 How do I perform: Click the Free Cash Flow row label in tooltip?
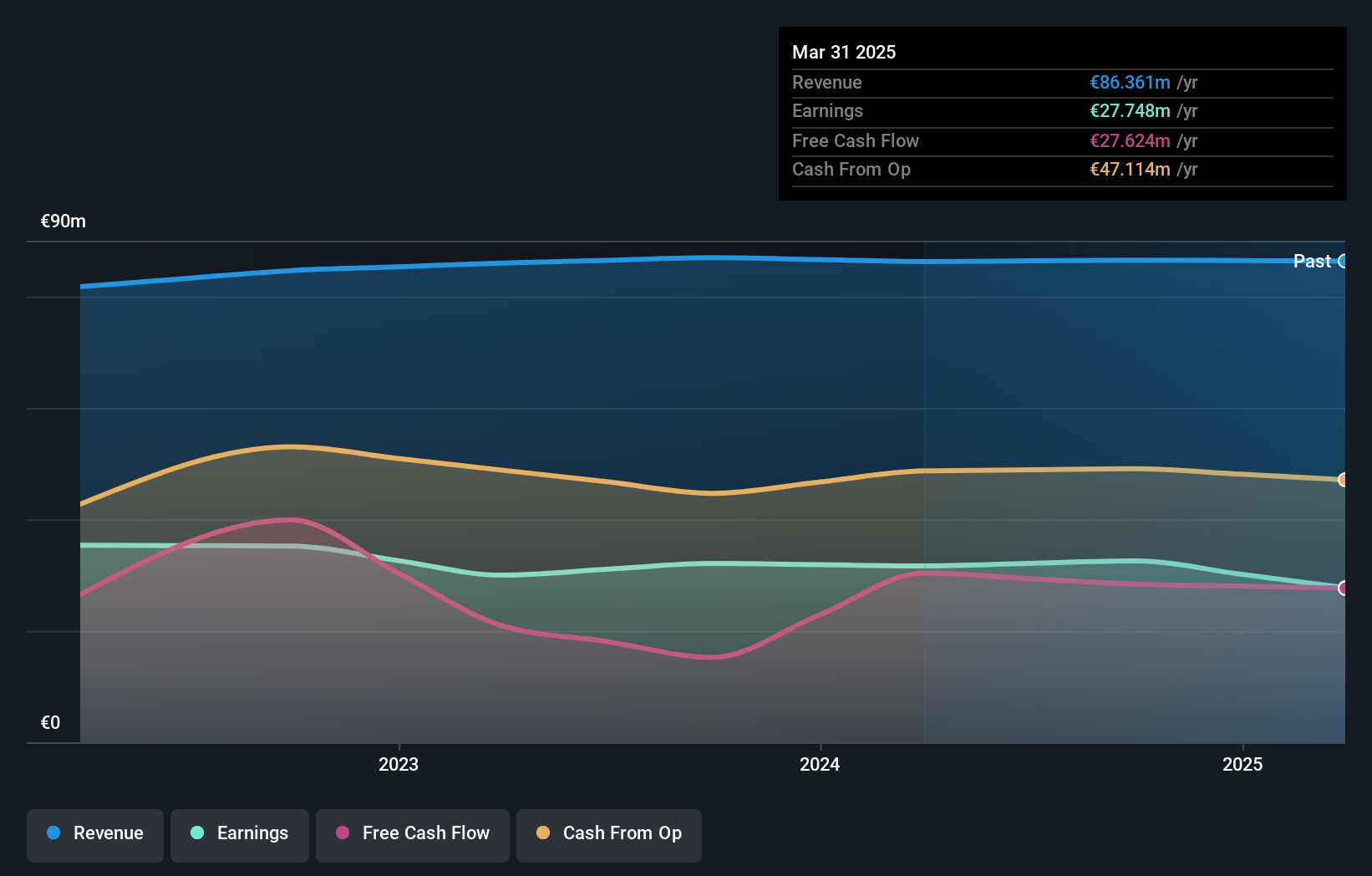856,140
